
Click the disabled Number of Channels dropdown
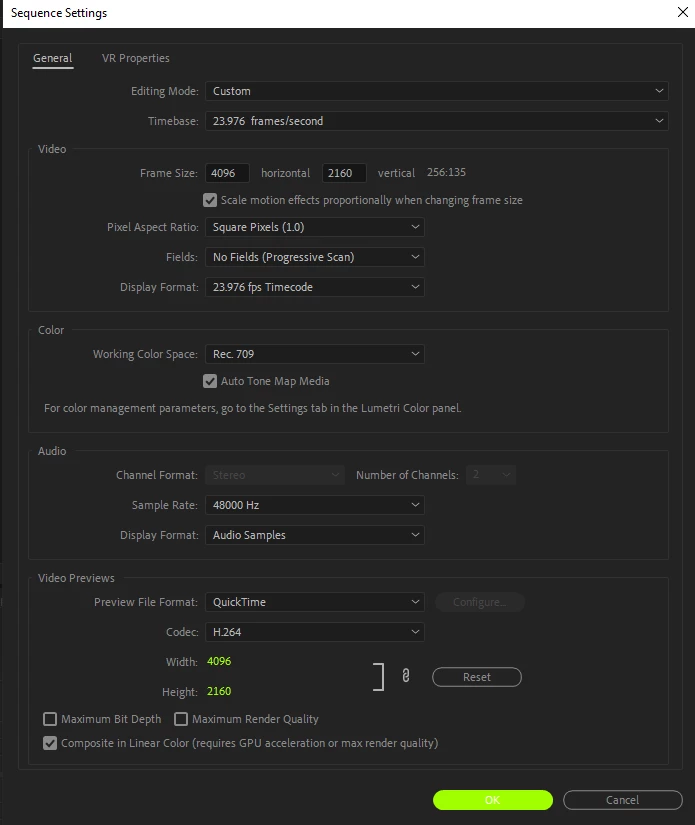coord(491,475)
